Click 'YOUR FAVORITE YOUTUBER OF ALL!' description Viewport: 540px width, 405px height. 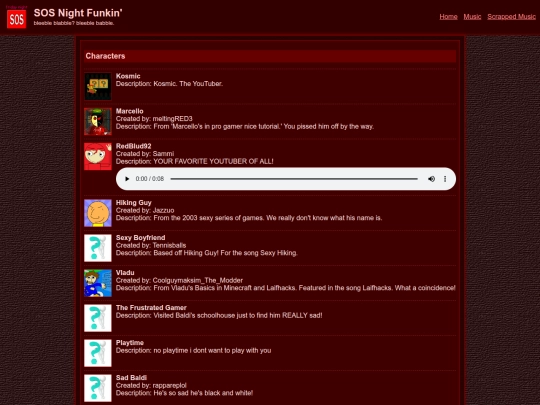[x=213, y=161]
